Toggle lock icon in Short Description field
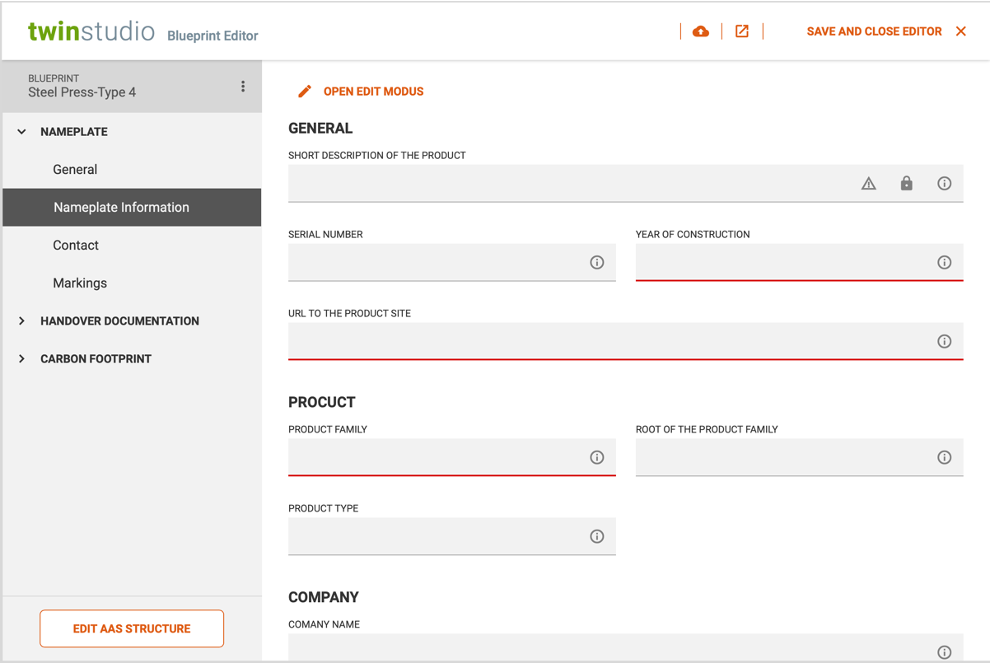990x664 pixels. 906,183
